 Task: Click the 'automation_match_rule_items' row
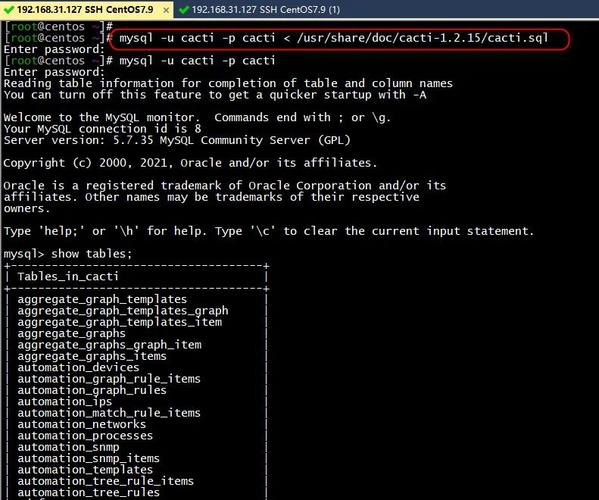(109, 413)
